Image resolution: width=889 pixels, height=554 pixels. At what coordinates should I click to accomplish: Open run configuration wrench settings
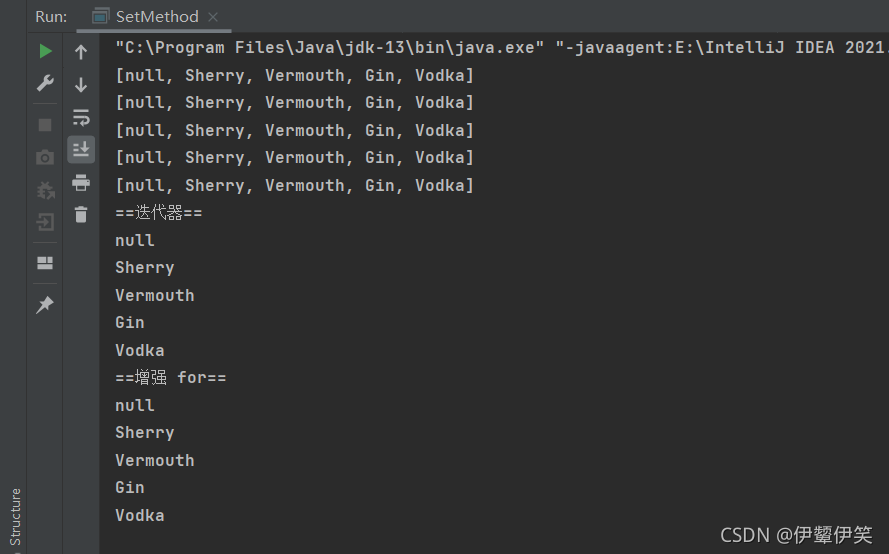click(45, 83)
